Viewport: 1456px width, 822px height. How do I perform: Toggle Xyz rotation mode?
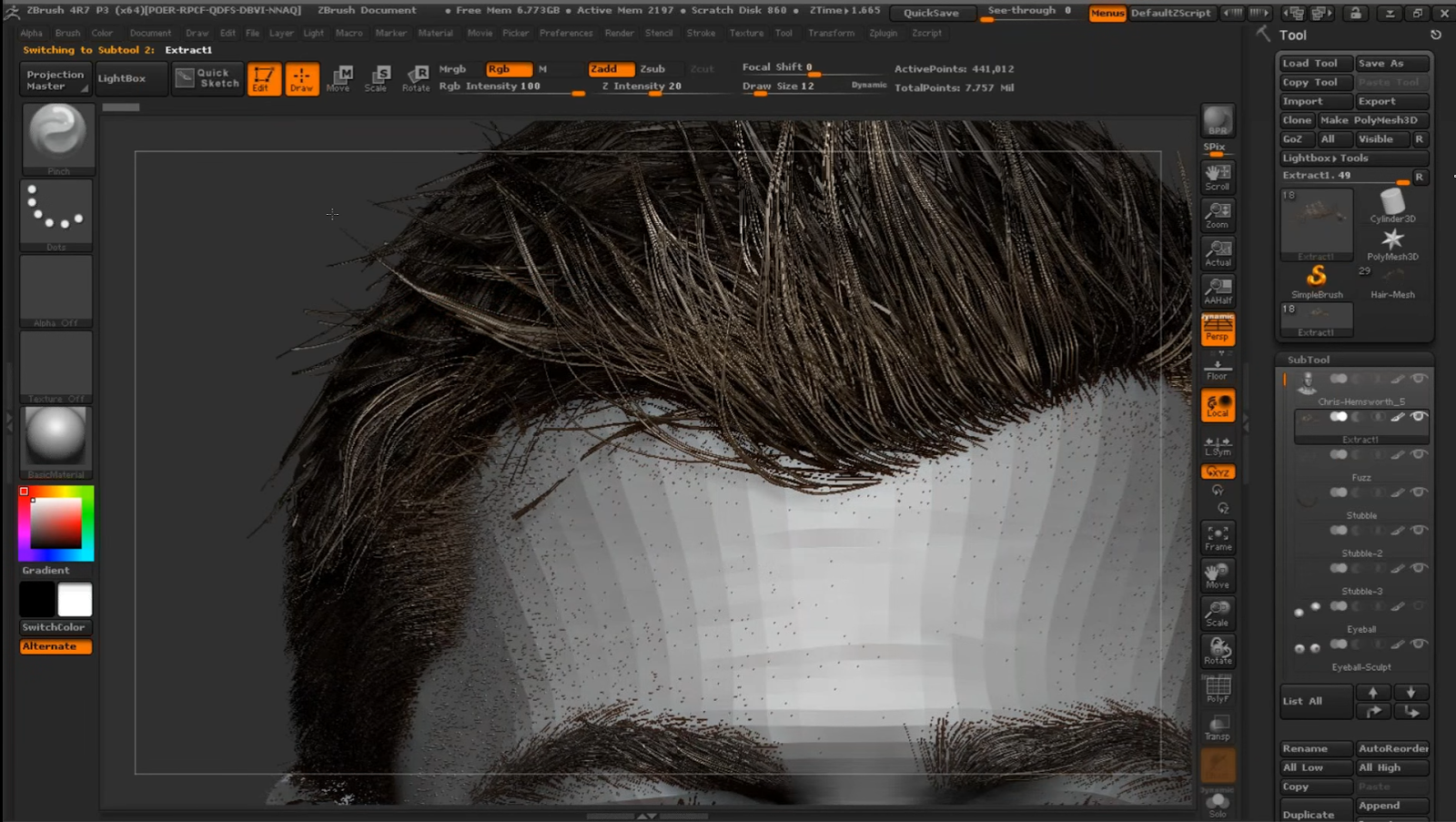click(1218, 472)
